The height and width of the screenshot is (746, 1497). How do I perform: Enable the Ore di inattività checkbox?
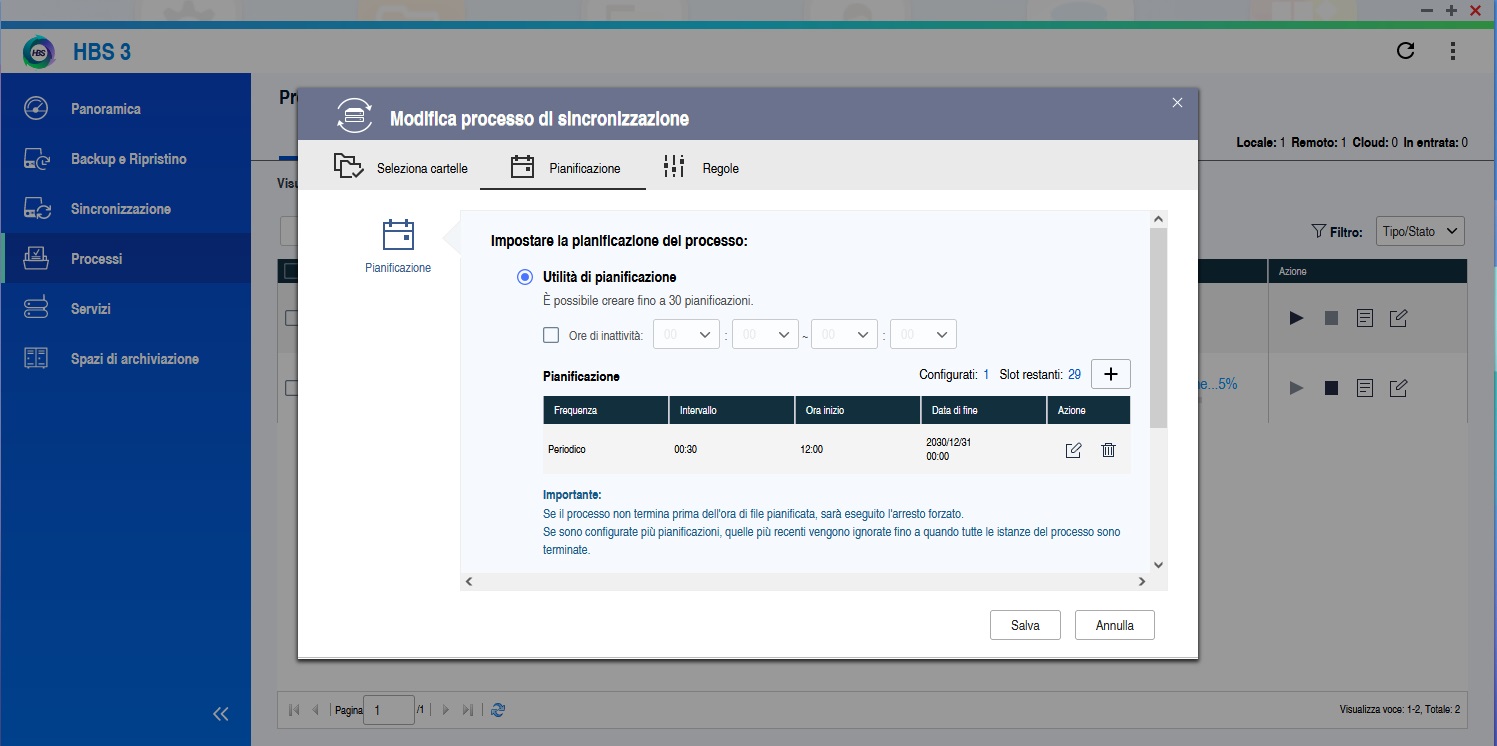coord(551,335)
